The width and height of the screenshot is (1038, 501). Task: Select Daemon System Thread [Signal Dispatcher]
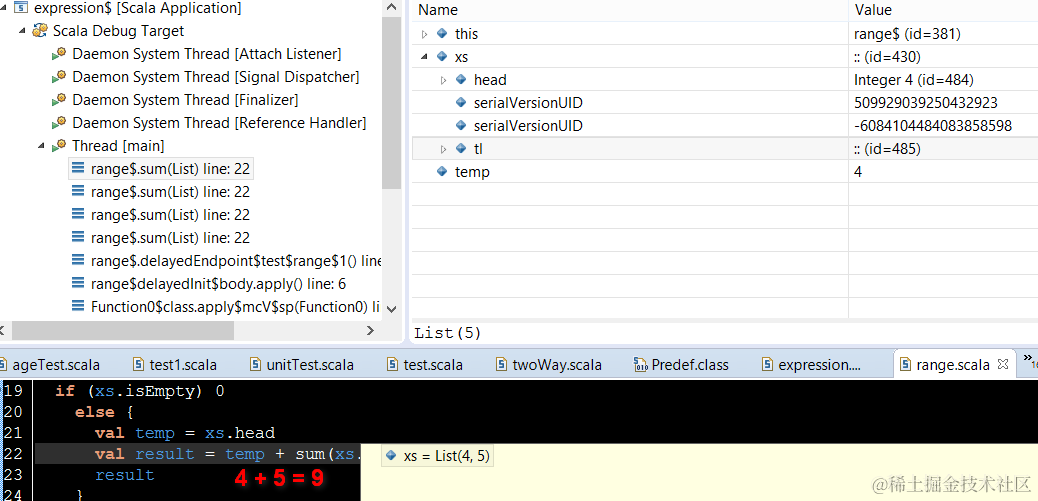pyautogui.click(x=216, y=77)
